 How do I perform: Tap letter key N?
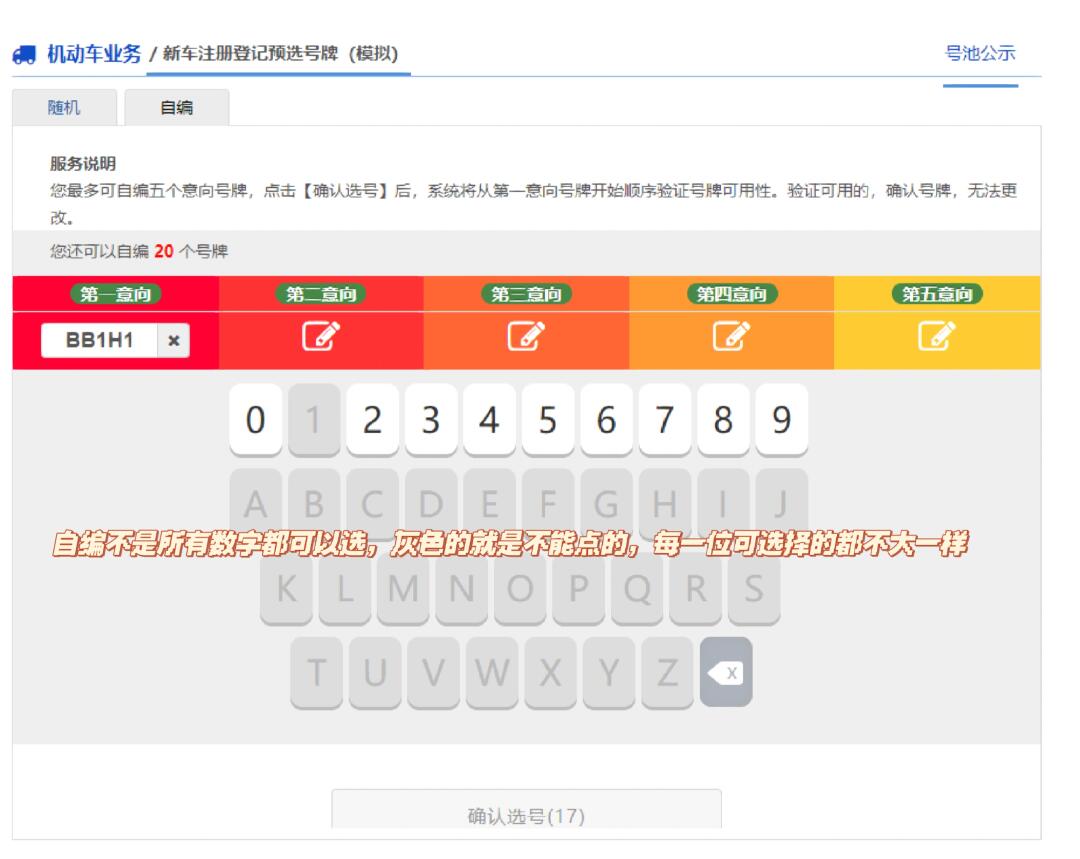[461, 588]
